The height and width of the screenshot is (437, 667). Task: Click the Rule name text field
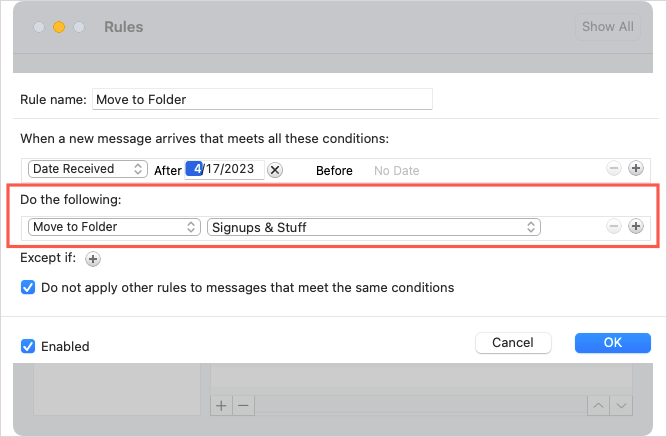(262, 99)
